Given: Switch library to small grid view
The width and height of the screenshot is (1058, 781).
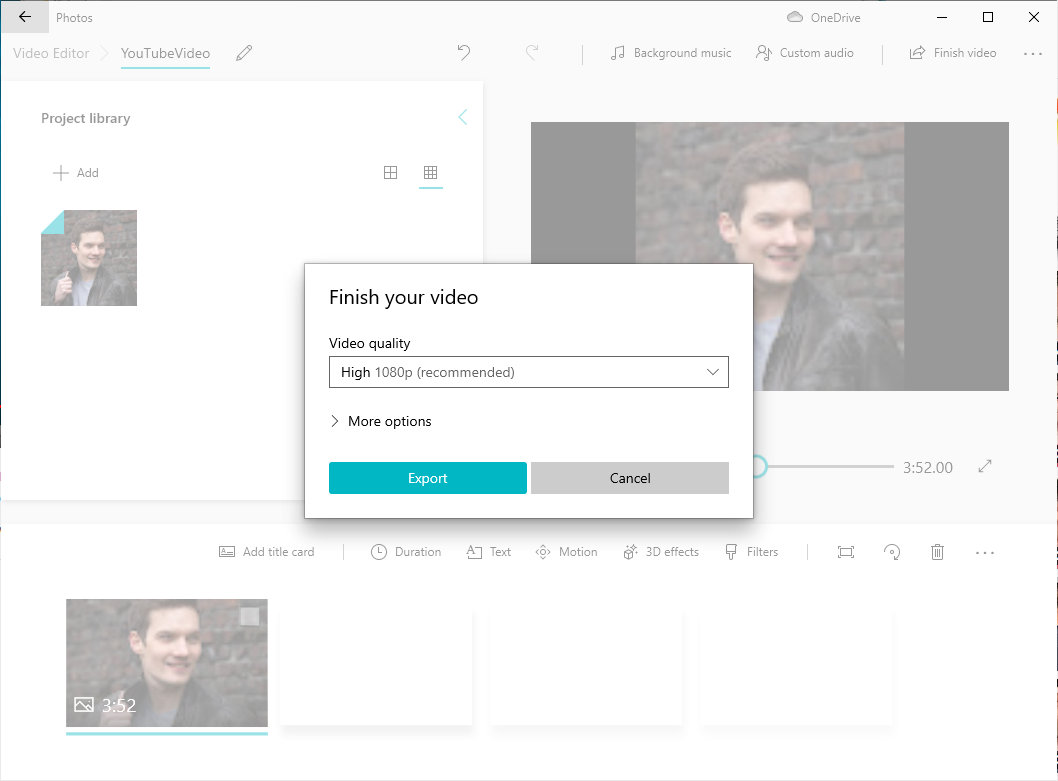Looking at the screenshot, I should point(431,173).
